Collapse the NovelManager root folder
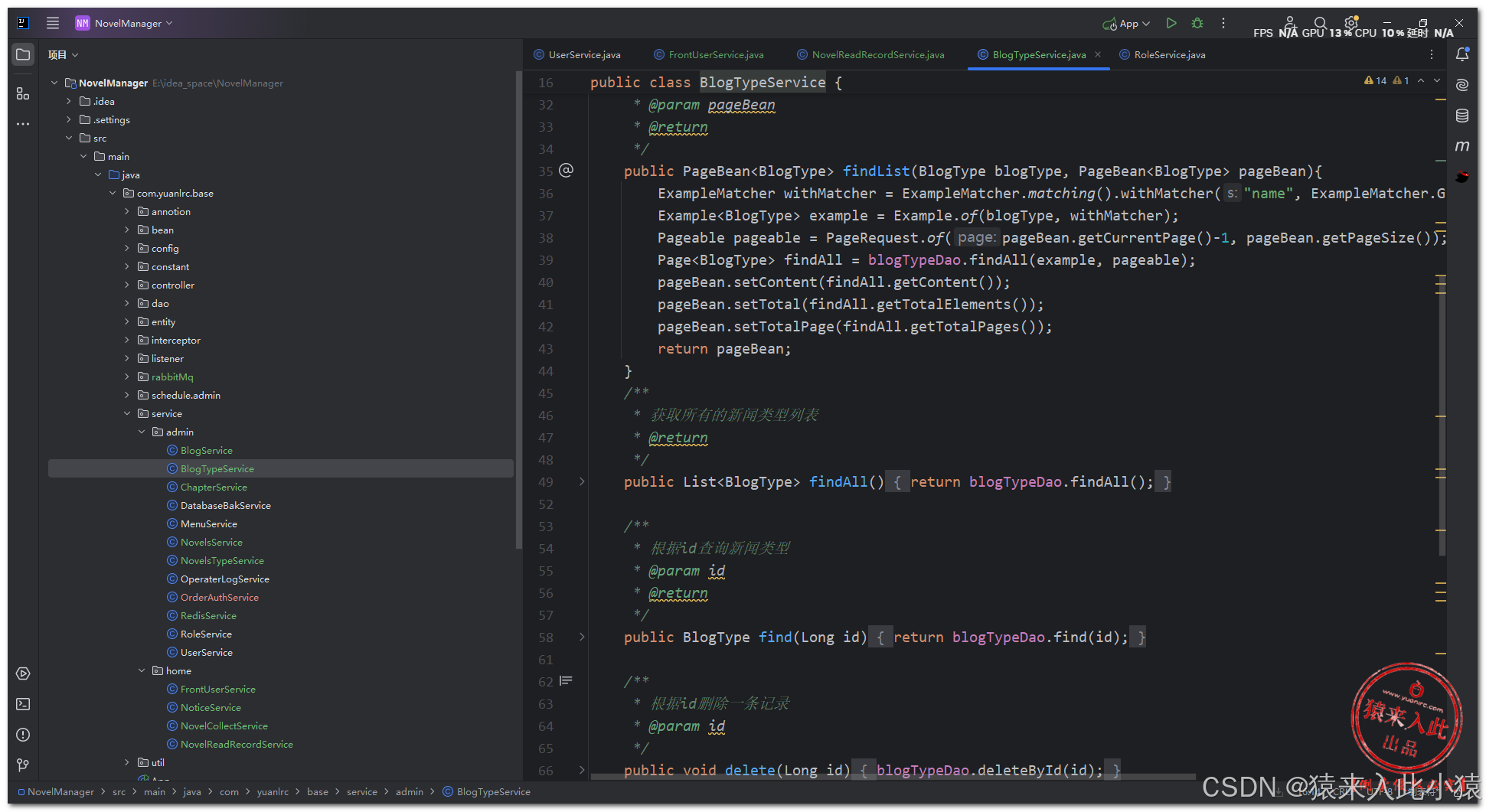Screen dimensions: 1486x812 click(54, 83)
